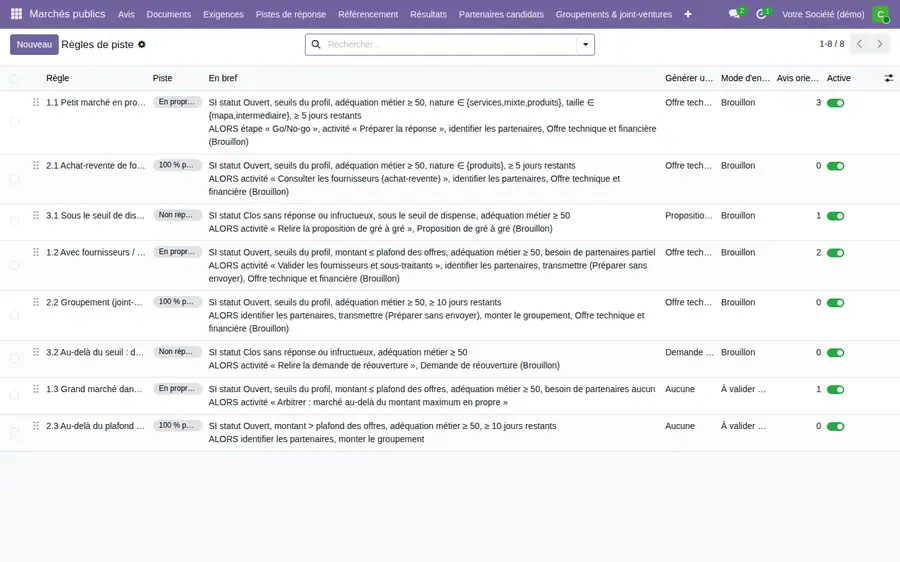Open the Exigences menu
This screenshot has width=900, height=562.
tap(223, 14)
